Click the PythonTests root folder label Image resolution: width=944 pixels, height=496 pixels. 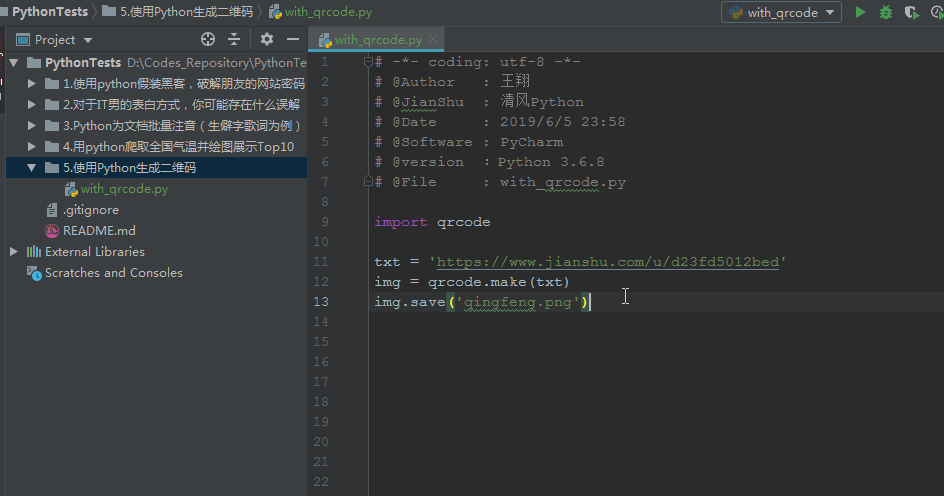(82, 63)
